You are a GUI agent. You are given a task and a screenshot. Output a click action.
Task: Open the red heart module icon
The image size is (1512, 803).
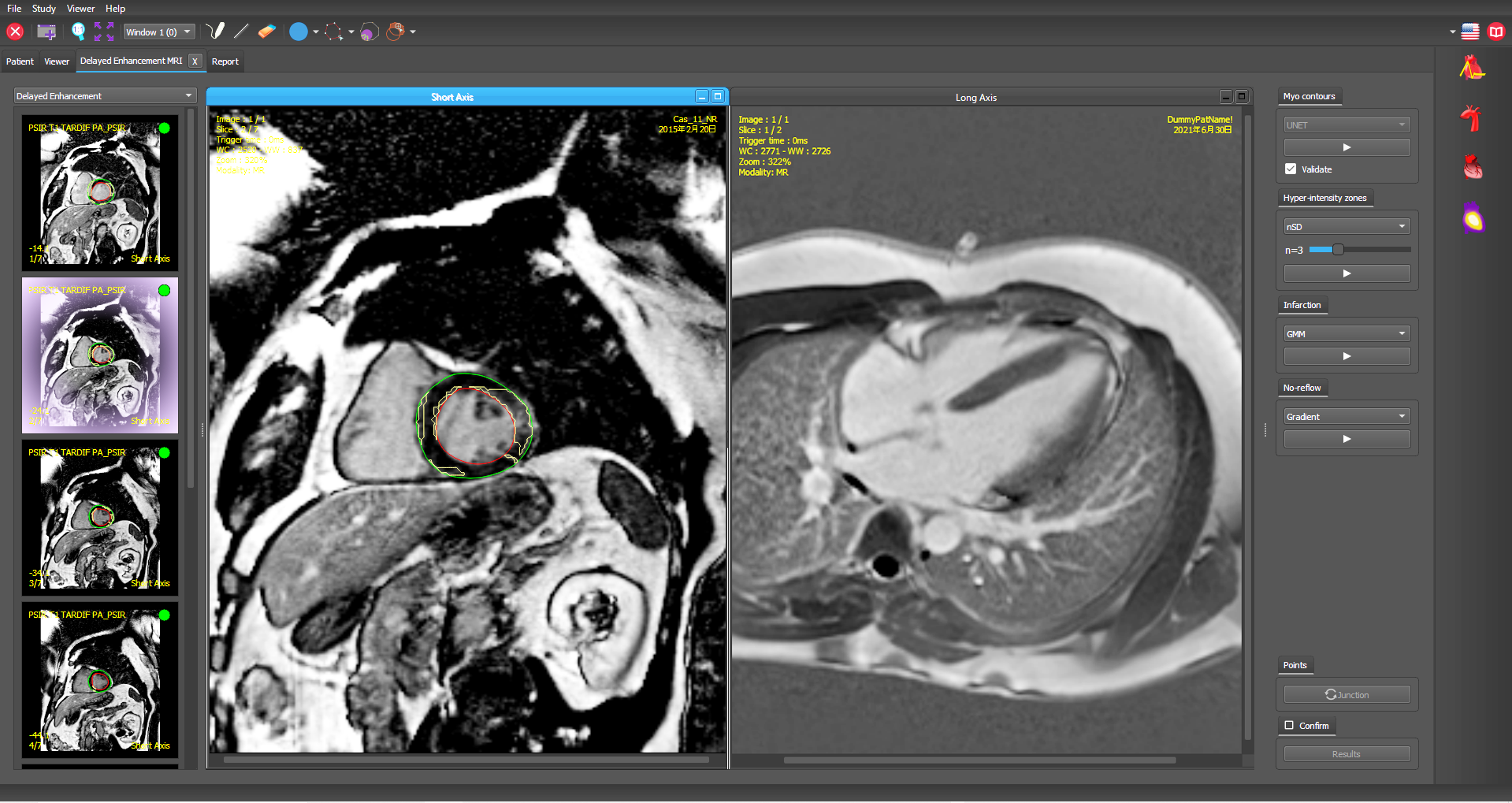click(1472, 167)
